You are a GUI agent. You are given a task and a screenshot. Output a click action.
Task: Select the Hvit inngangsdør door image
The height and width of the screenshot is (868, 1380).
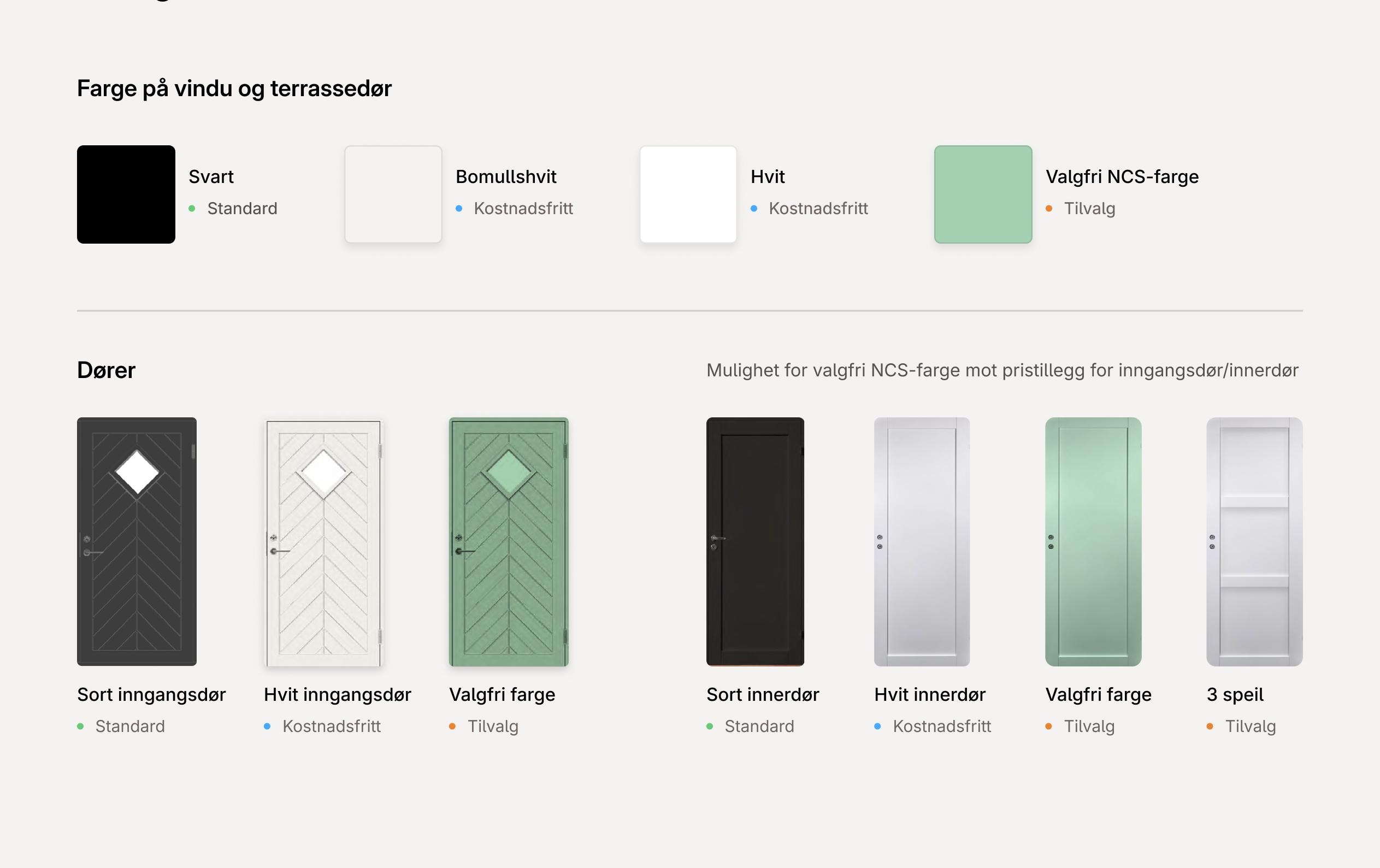[323, 542]
